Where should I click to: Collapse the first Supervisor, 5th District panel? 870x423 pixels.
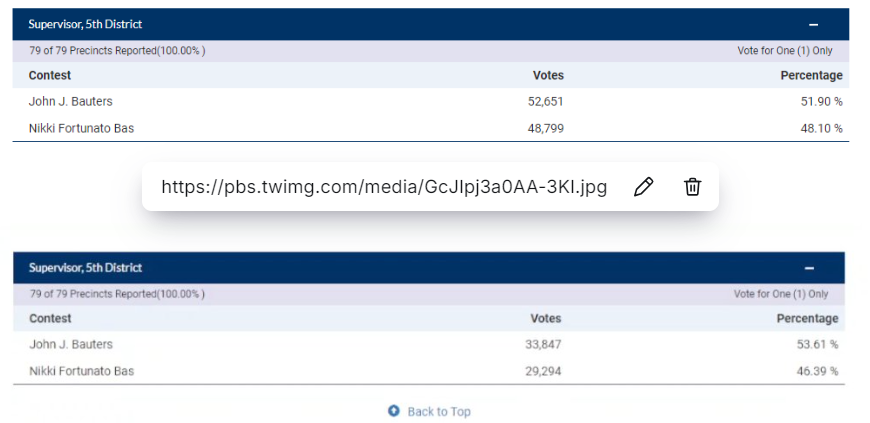click(x=814, y=25)
